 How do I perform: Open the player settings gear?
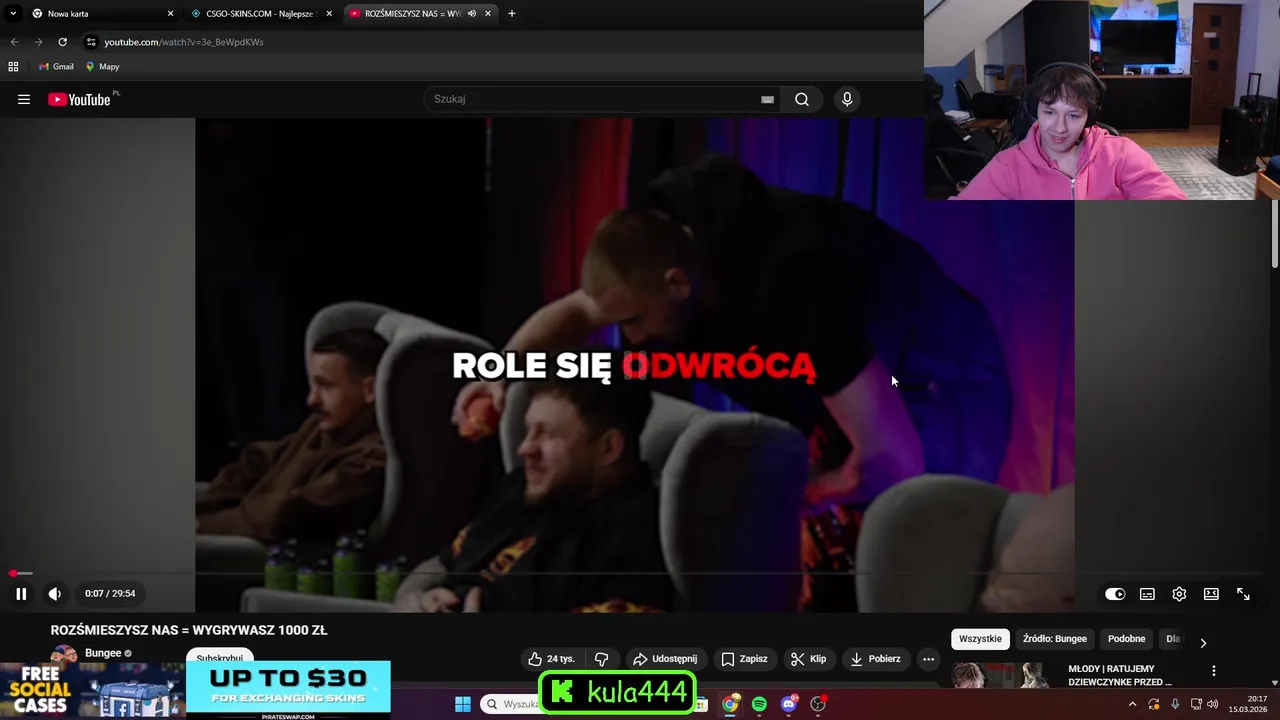click(1179, 594)
